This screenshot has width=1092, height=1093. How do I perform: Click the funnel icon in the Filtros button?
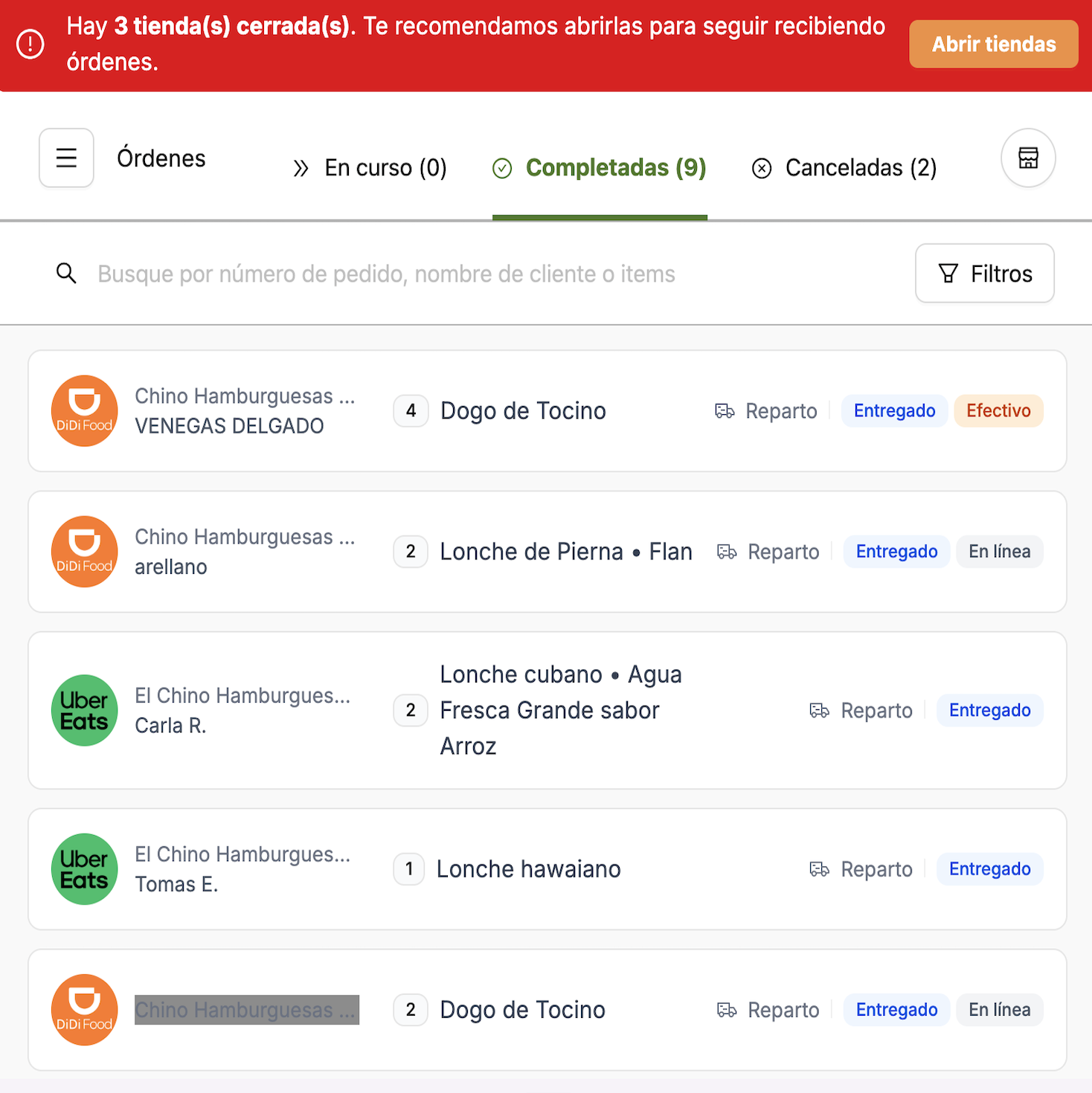point(948,274)
